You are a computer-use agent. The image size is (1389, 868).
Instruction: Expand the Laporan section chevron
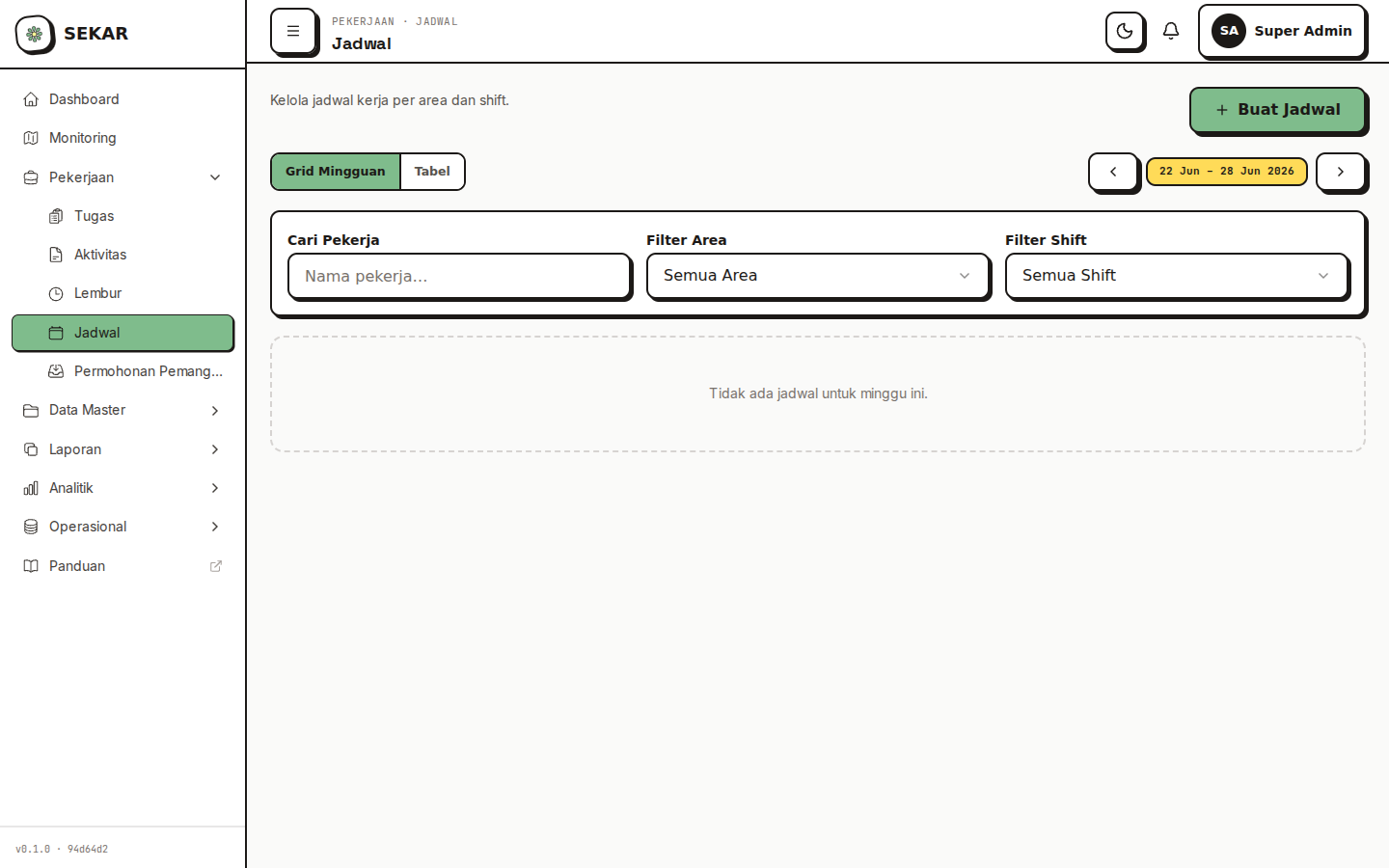(215, 449)
